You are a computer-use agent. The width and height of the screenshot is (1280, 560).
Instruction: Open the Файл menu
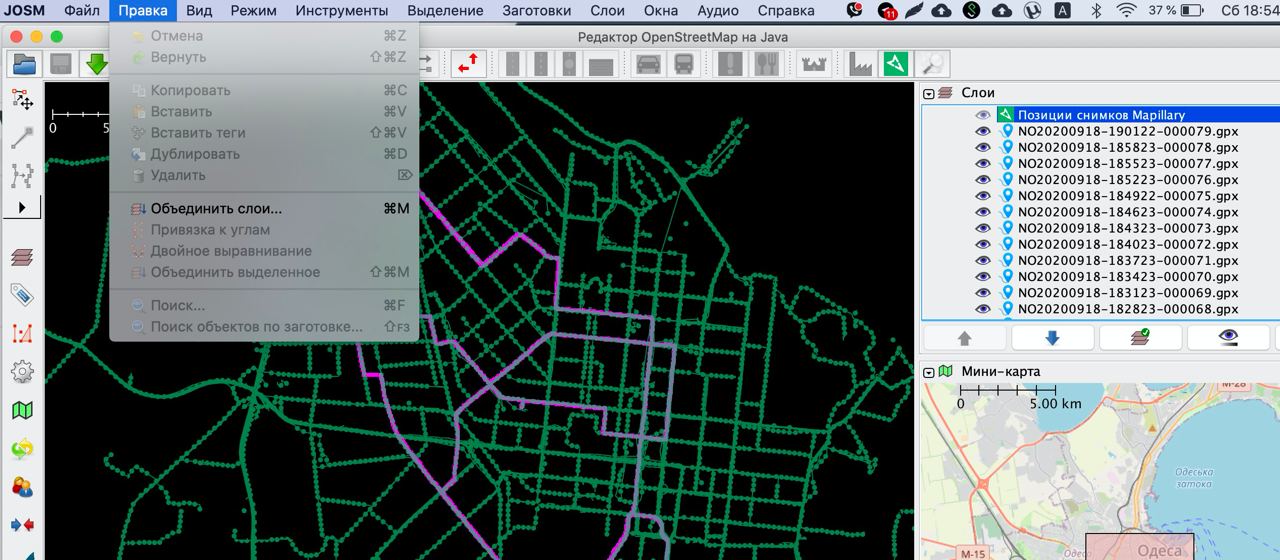[x=82, y=11]
